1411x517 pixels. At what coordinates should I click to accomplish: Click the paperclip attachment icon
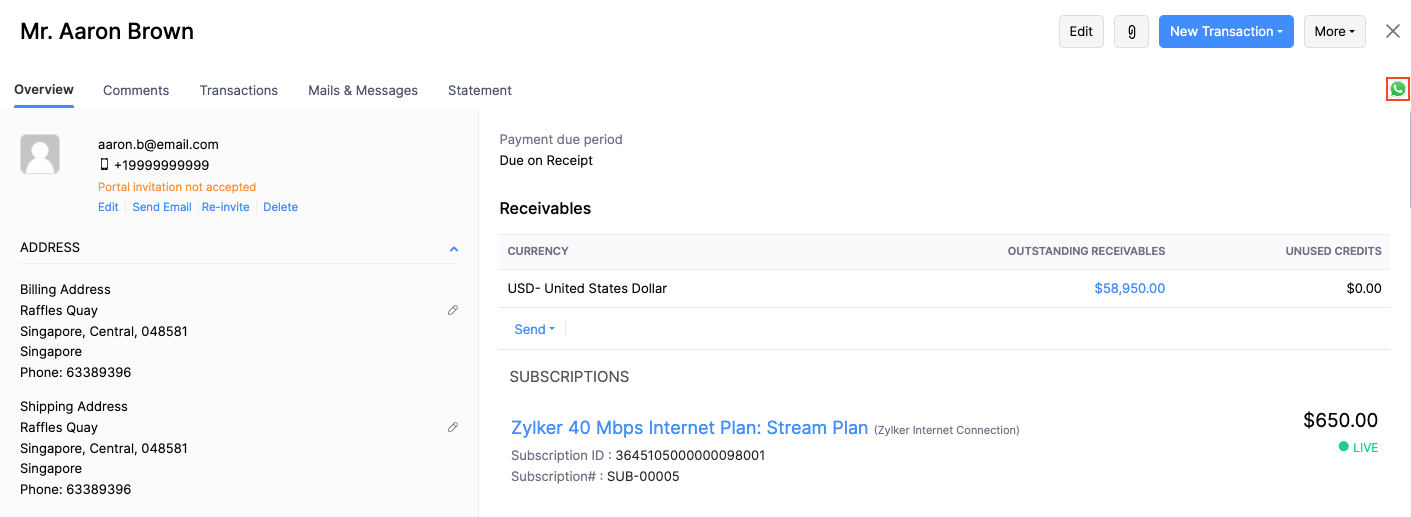[x=1131, y=32]
